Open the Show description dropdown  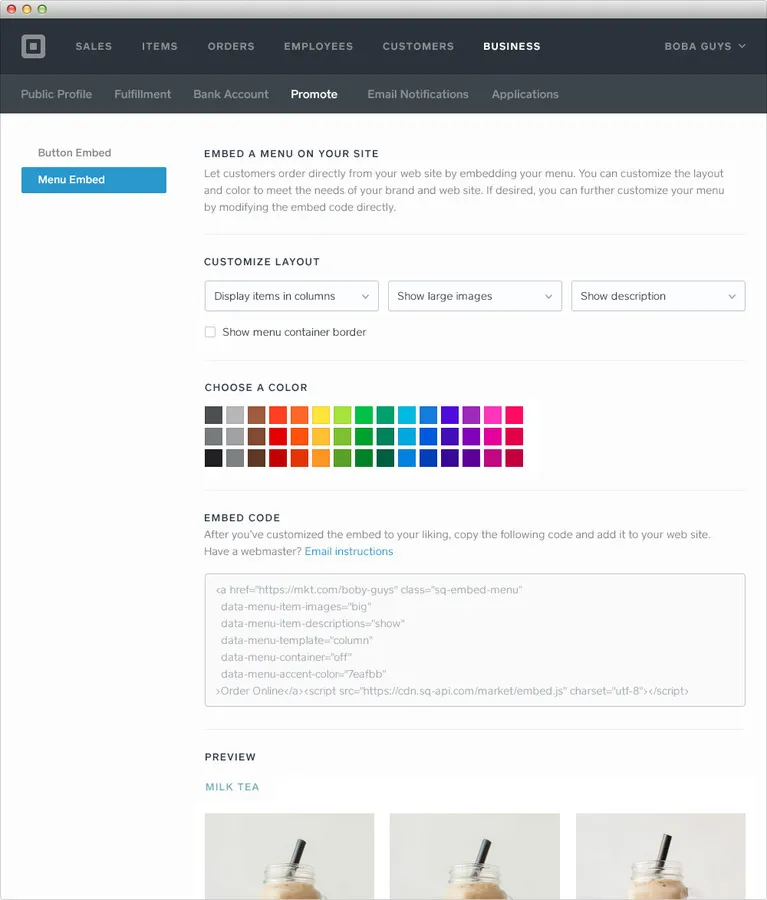(x=658, y=296)
